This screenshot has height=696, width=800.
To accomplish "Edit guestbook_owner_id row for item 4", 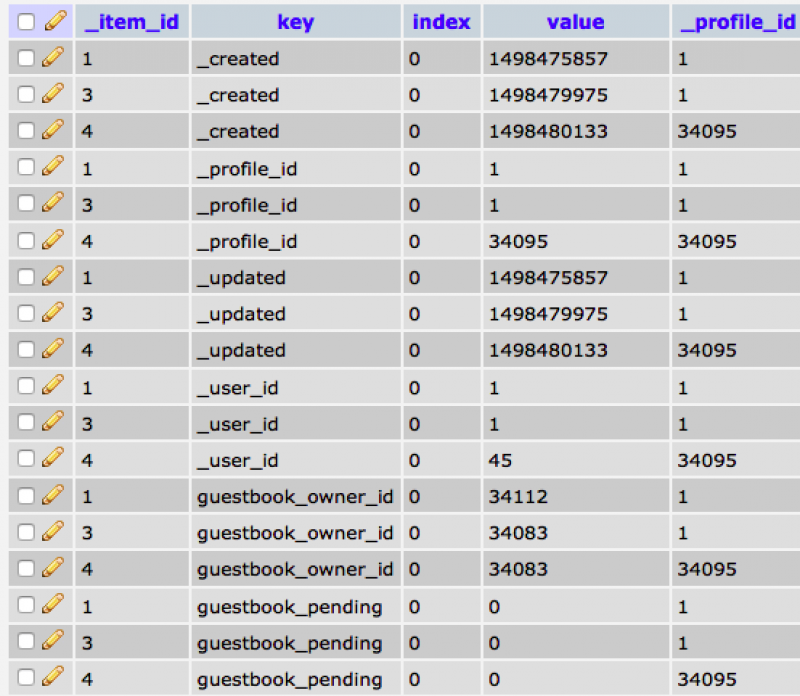I will (x=53, y=567).
